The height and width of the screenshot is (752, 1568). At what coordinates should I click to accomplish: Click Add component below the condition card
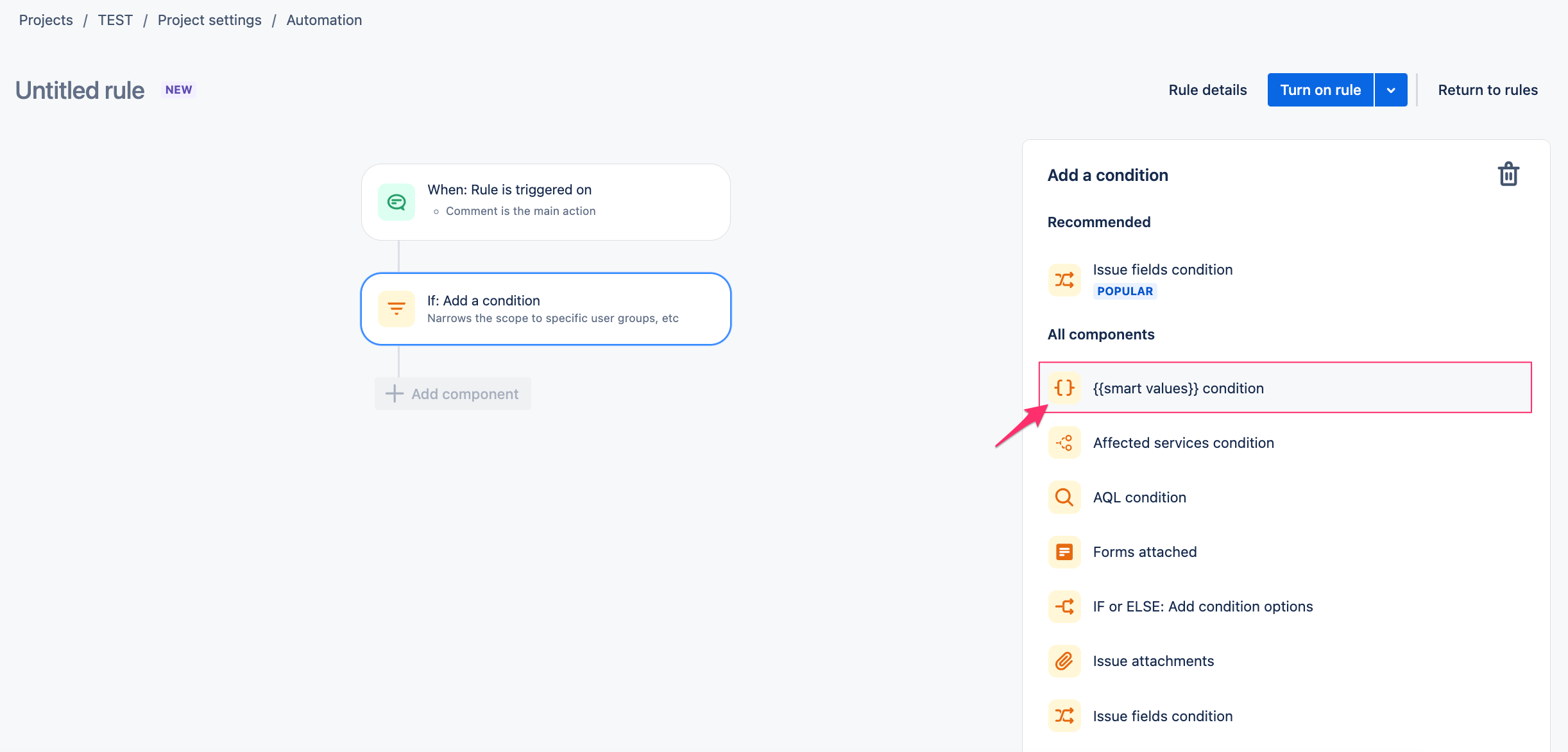point(452,393)
